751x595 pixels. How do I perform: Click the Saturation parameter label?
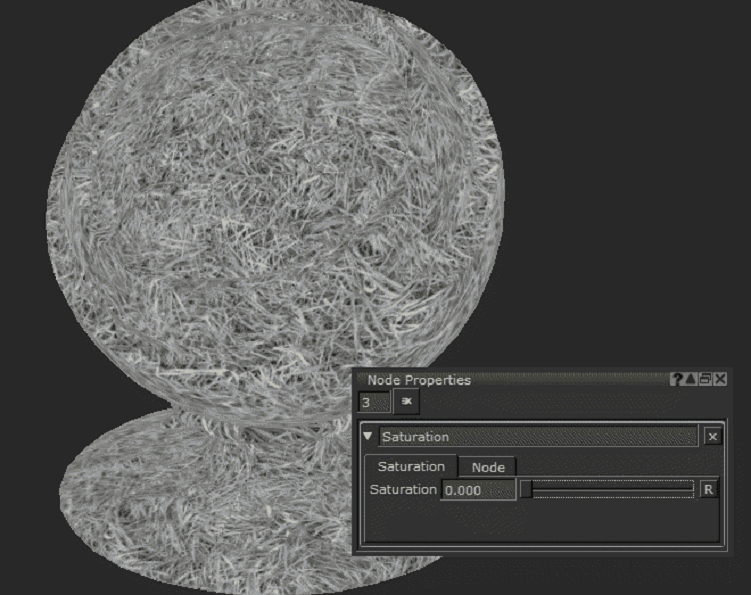click(403, 490)
